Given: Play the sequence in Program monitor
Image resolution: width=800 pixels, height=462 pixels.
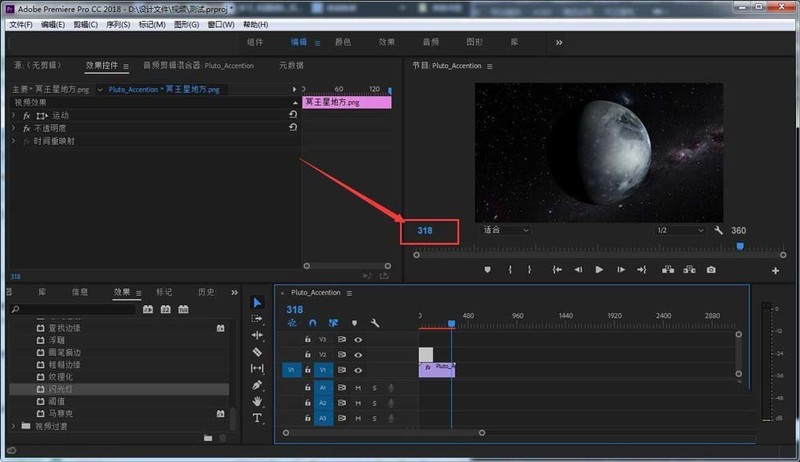Looking at the screenshot, I should coord(599,270).
